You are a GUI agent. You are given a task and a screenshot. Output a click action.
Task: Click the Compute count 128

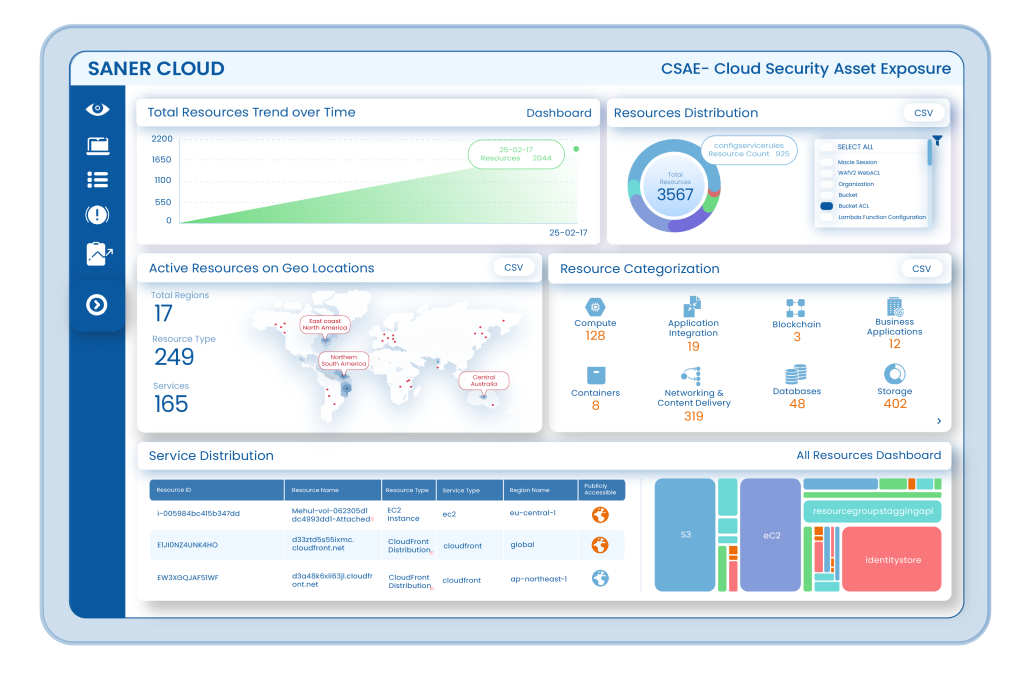595,336
